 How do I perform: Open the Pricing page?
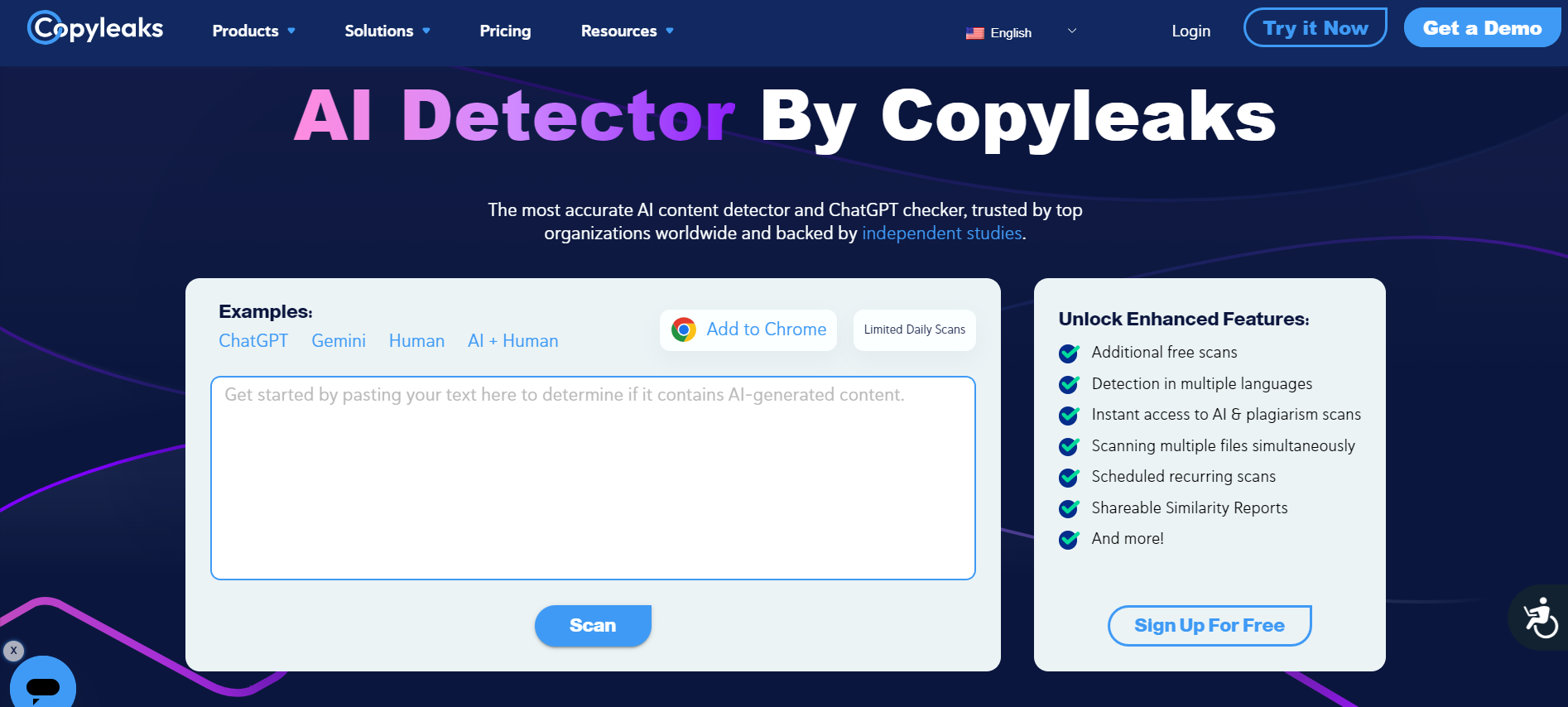tap(505, 31)
